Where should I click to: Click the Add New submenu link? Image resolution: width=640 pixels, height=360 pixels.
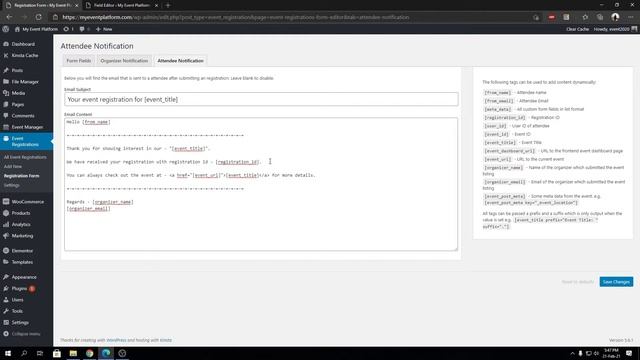pyautogui.click(x=13, y=167)
